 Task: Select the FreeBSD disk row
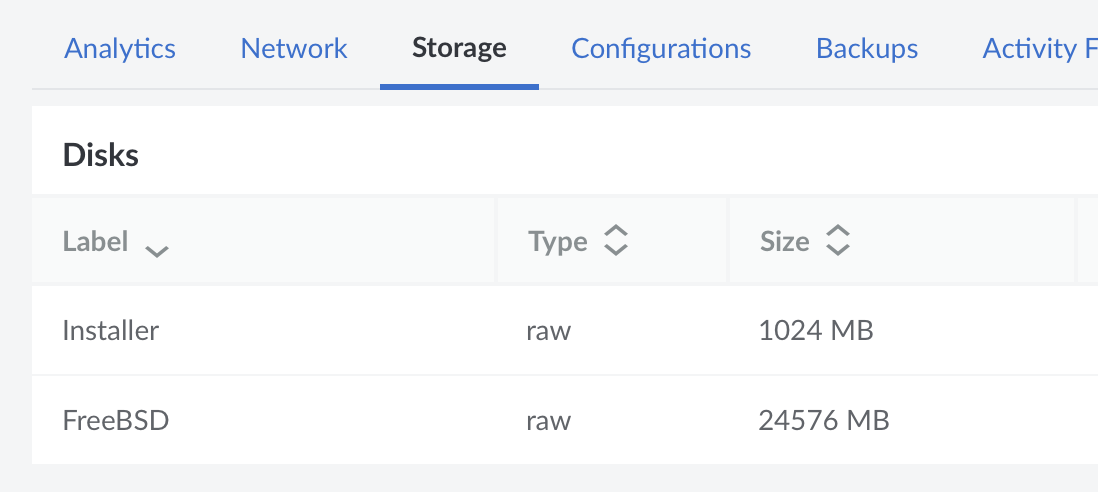(116, 420)
